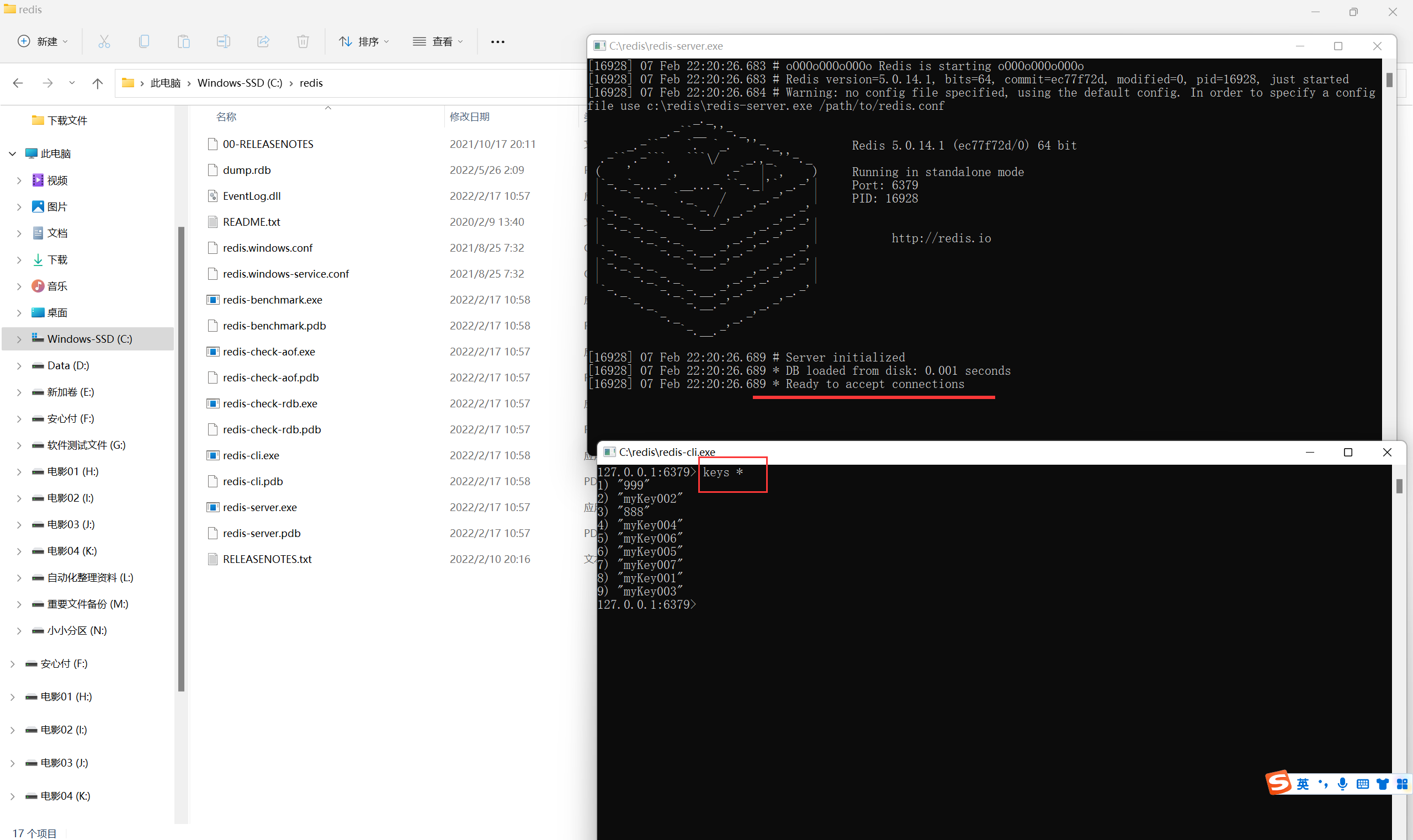Click the Copy icon in toolbar
The height and width of the screenshot is (840, 1413).
point(144,41)
